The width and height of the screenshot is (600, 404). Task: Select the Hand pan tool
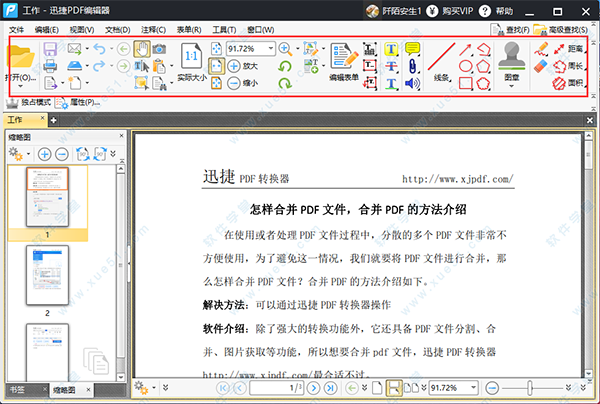(142, 49)
